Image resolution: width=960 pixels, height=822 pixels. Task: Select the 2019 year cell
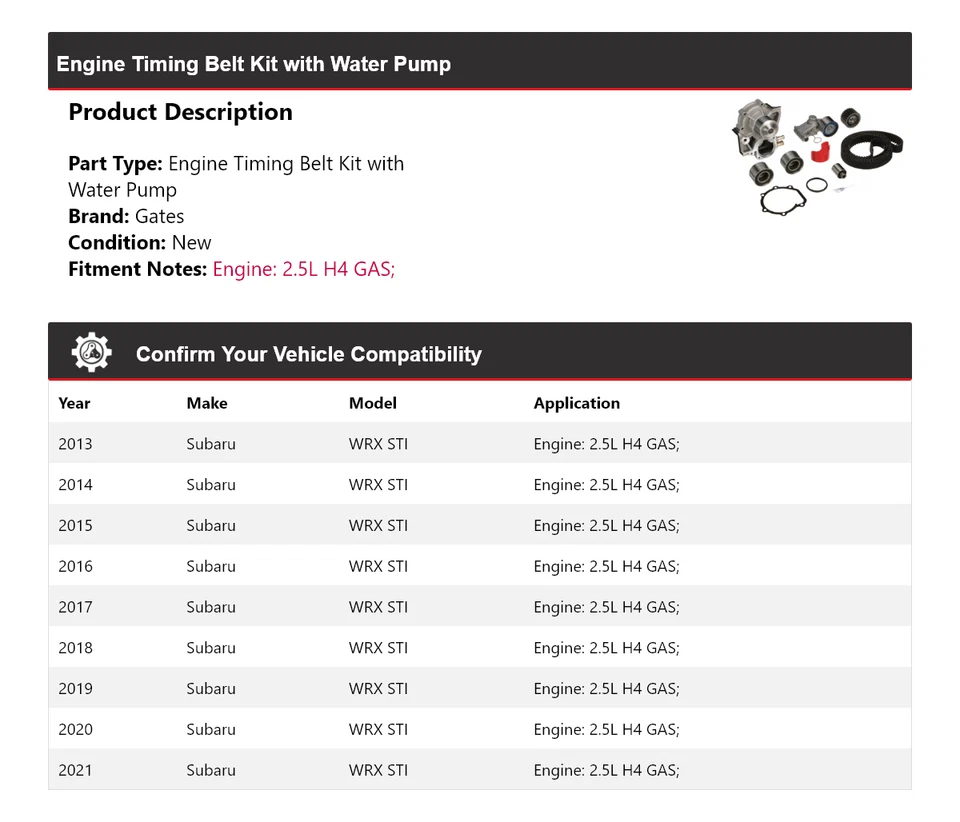point(75,689)
